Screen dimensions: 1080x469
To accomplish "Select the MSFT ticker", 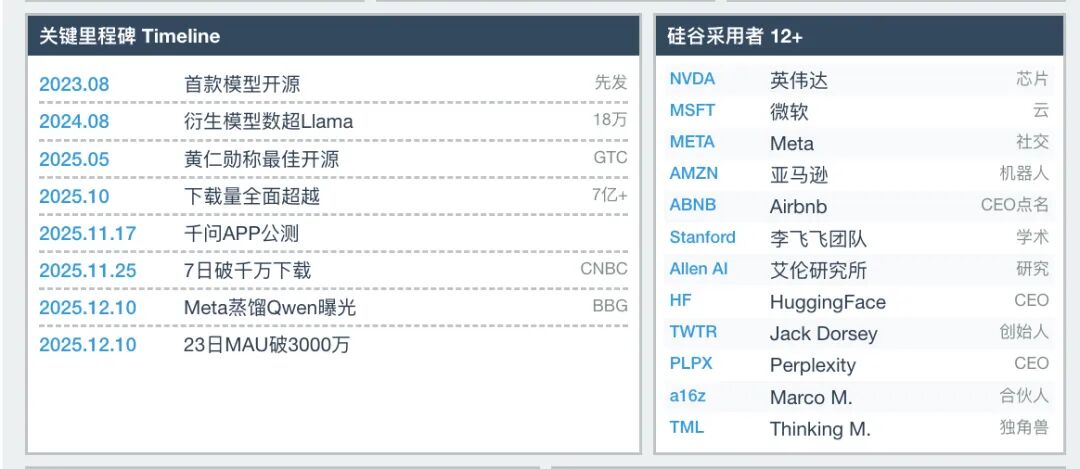I will (692, 110).
